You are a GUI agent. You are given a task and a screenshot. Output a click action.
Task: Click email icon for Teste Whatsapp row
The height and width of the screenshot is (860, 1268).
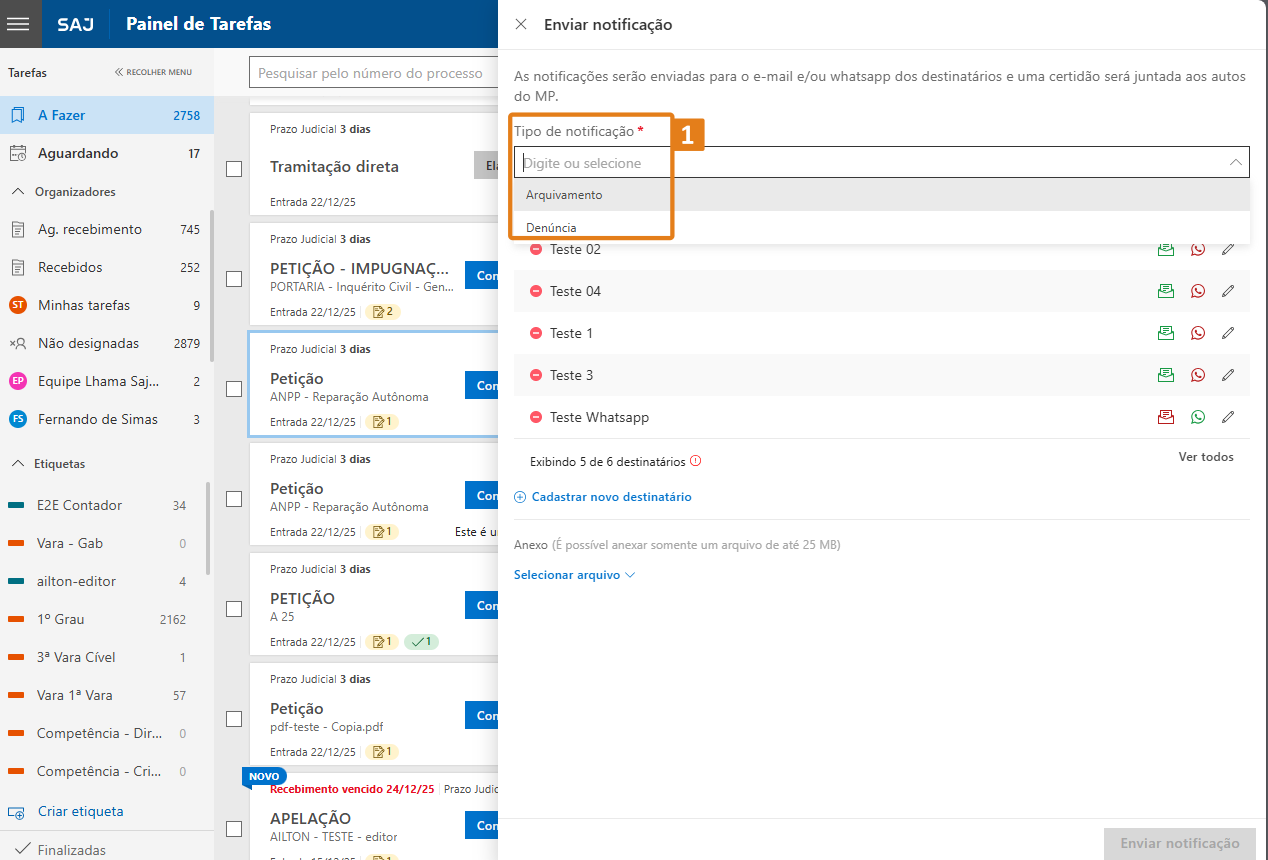point(1165,417)
